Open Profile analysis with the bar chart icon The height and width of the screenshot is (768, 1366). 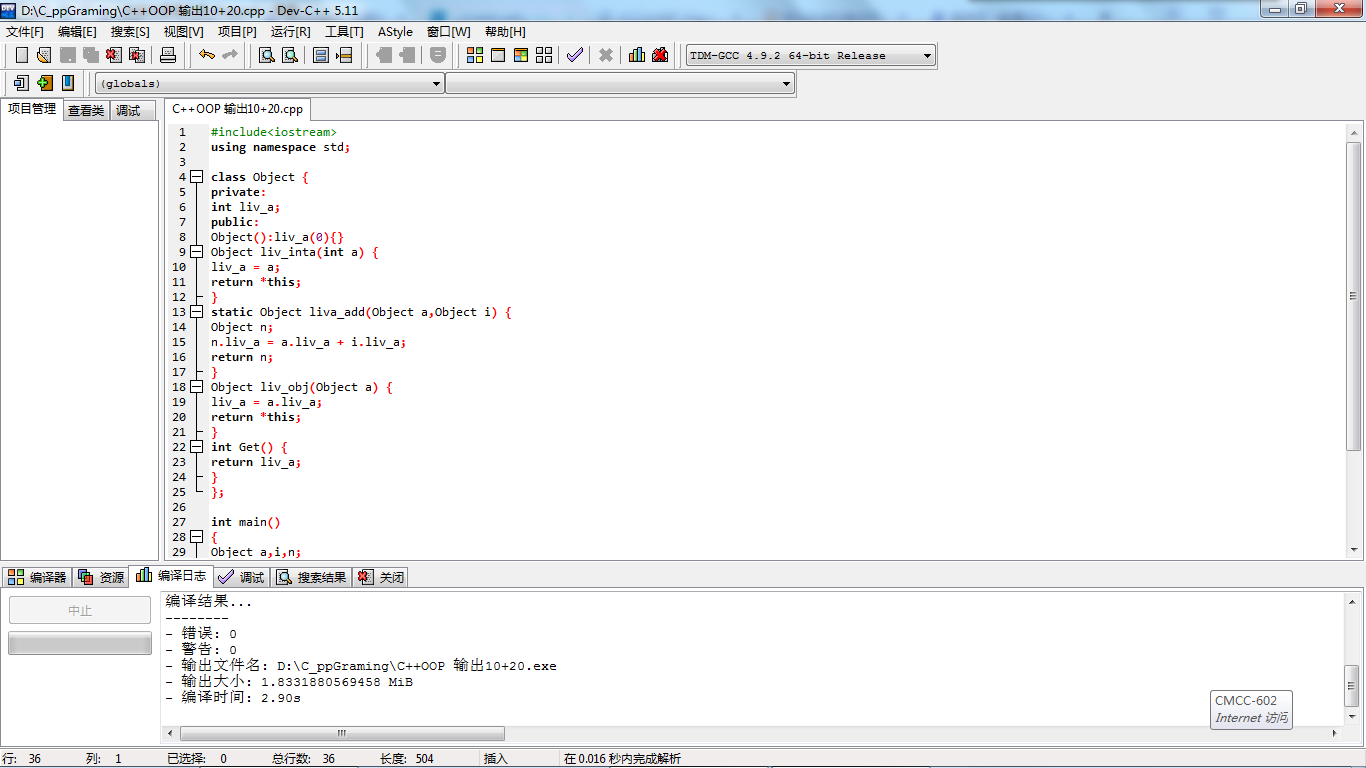(x=637, y=55)
